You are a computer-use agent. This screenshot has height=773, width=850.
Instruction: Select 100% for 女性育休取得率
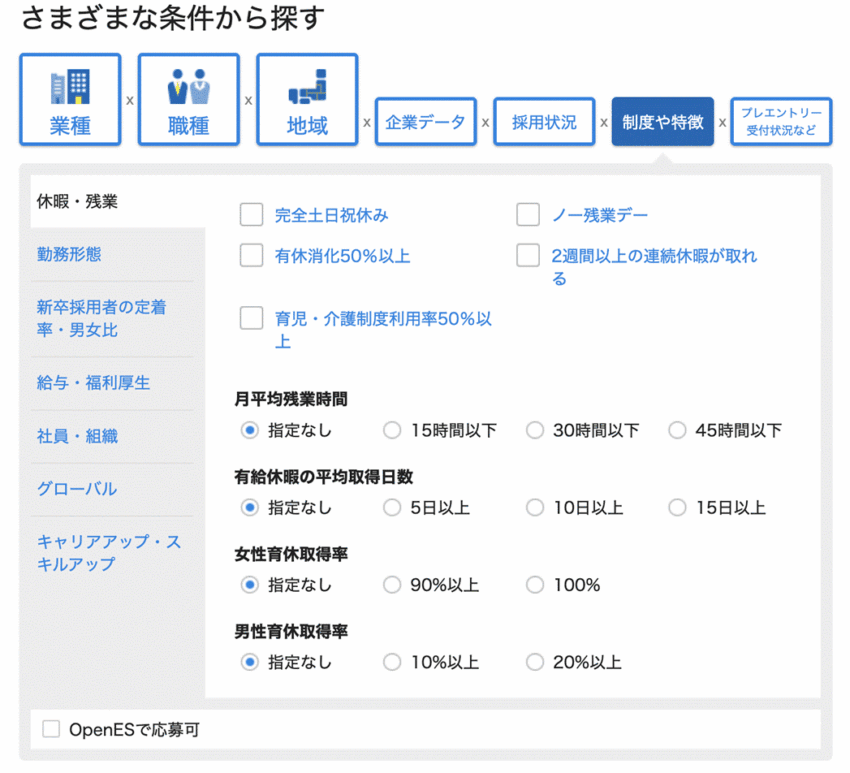[536, 585]
